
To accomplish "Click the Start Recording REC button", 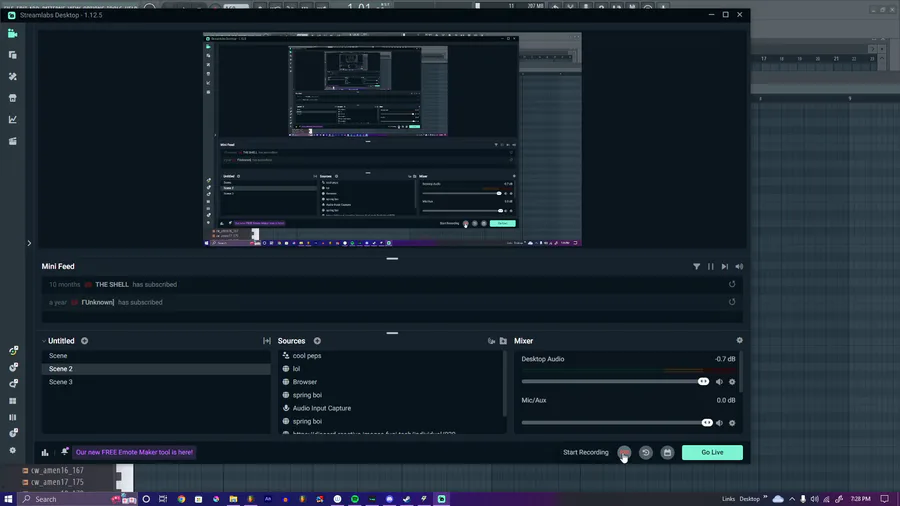I will (x=624, y=452).
